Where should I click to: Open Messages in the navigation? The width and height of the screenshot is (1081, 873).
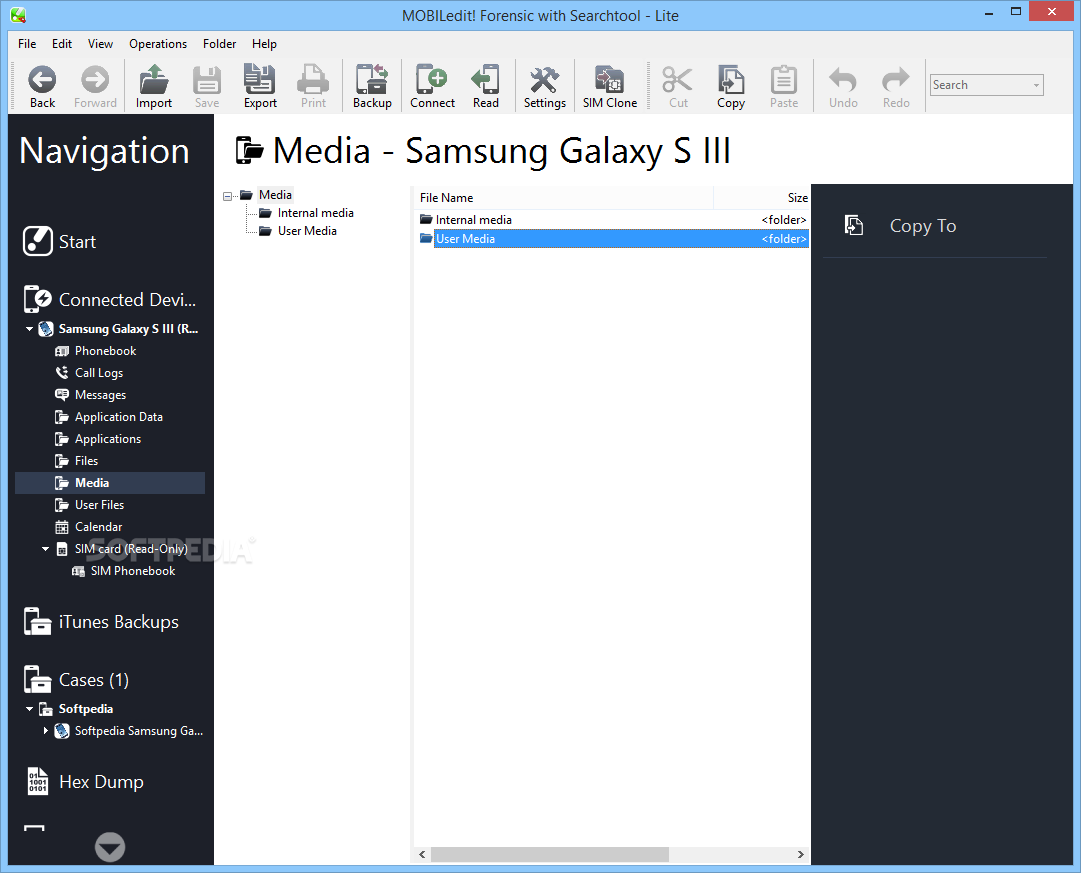(100, 394)
